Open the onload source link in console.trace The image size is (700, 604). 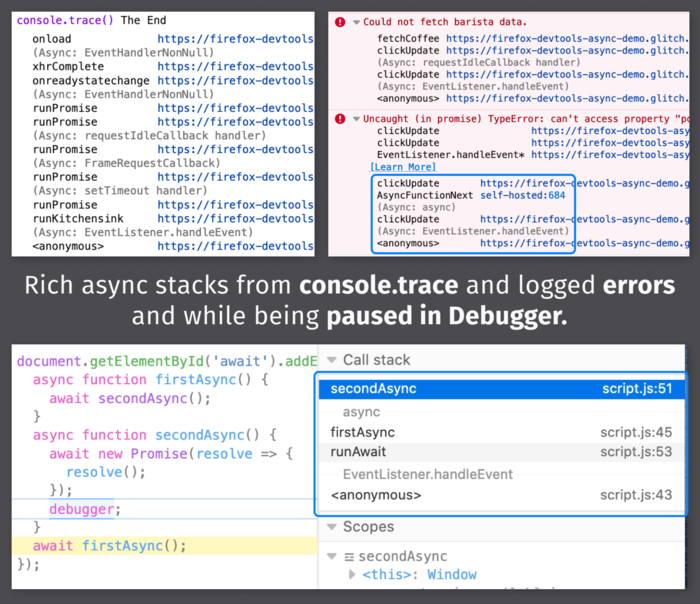[x=234, y=38]
